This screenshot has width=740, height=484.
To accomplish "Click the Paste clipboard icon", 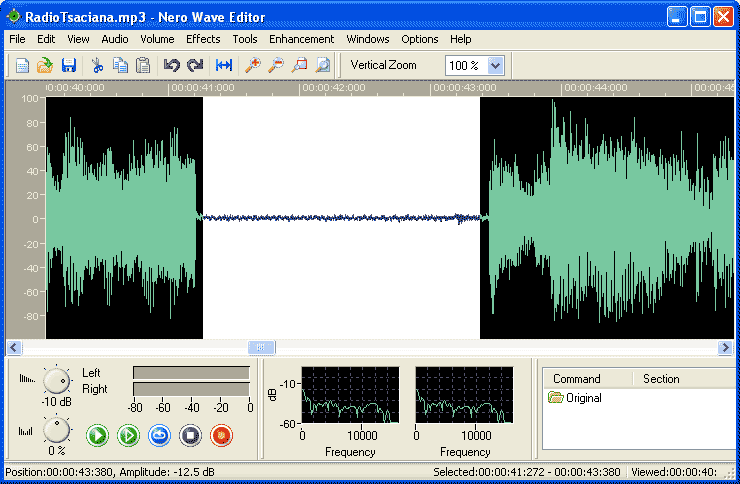I will [143, 65].
